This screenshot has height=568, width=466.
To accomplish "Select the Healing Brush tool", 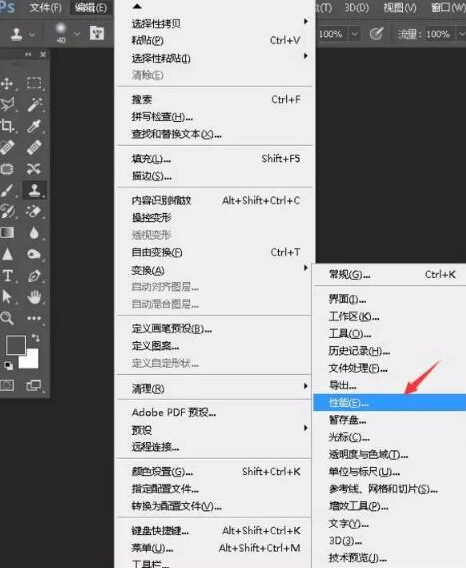I will coord(34,147).
